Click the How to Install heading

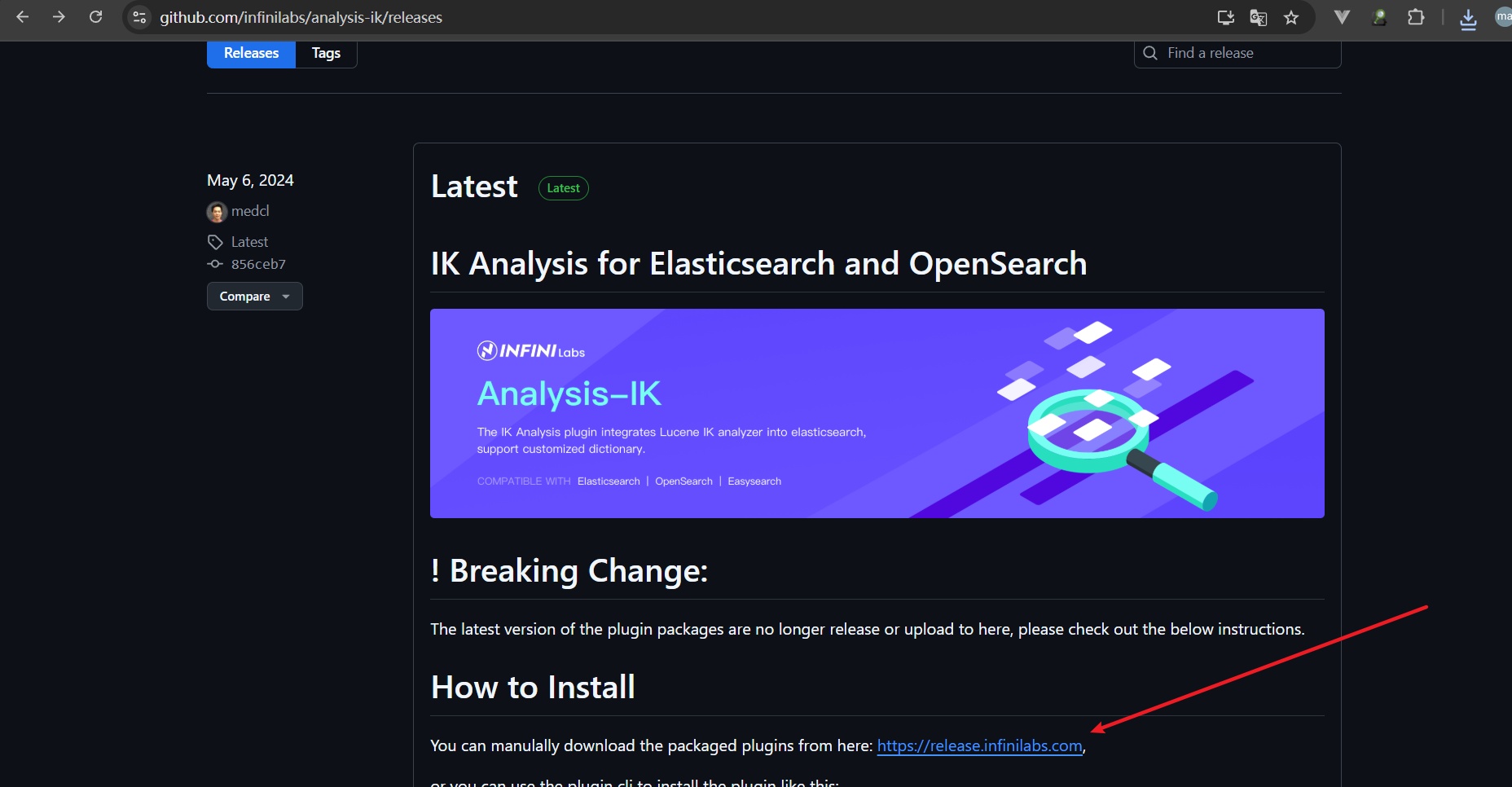[533, 688]
